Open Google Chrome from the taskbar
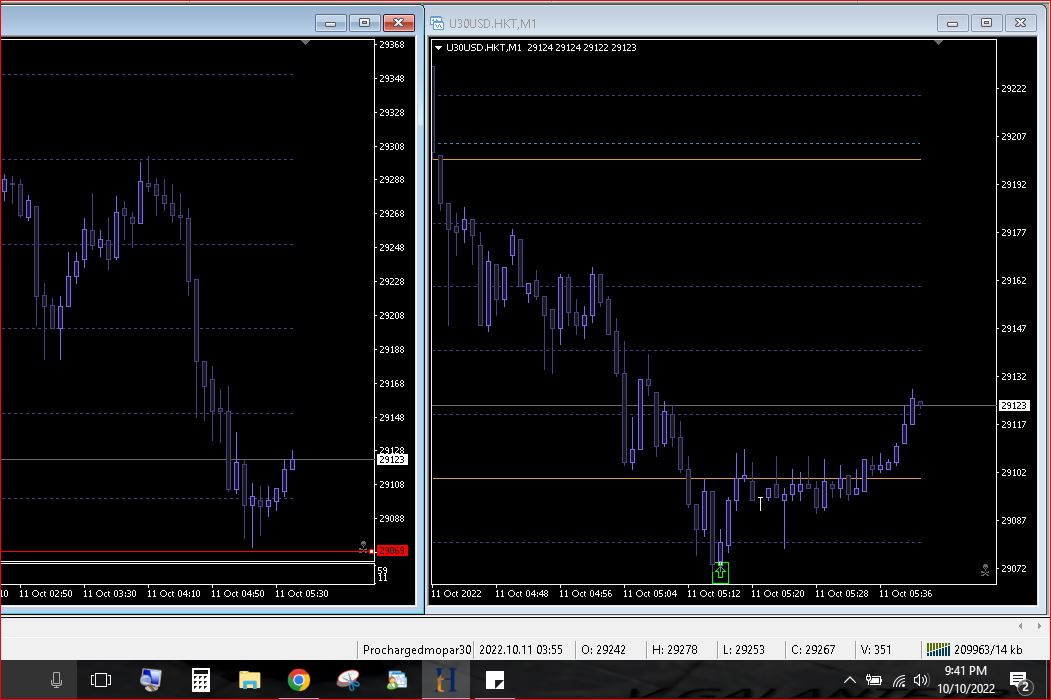 (298, 681)
